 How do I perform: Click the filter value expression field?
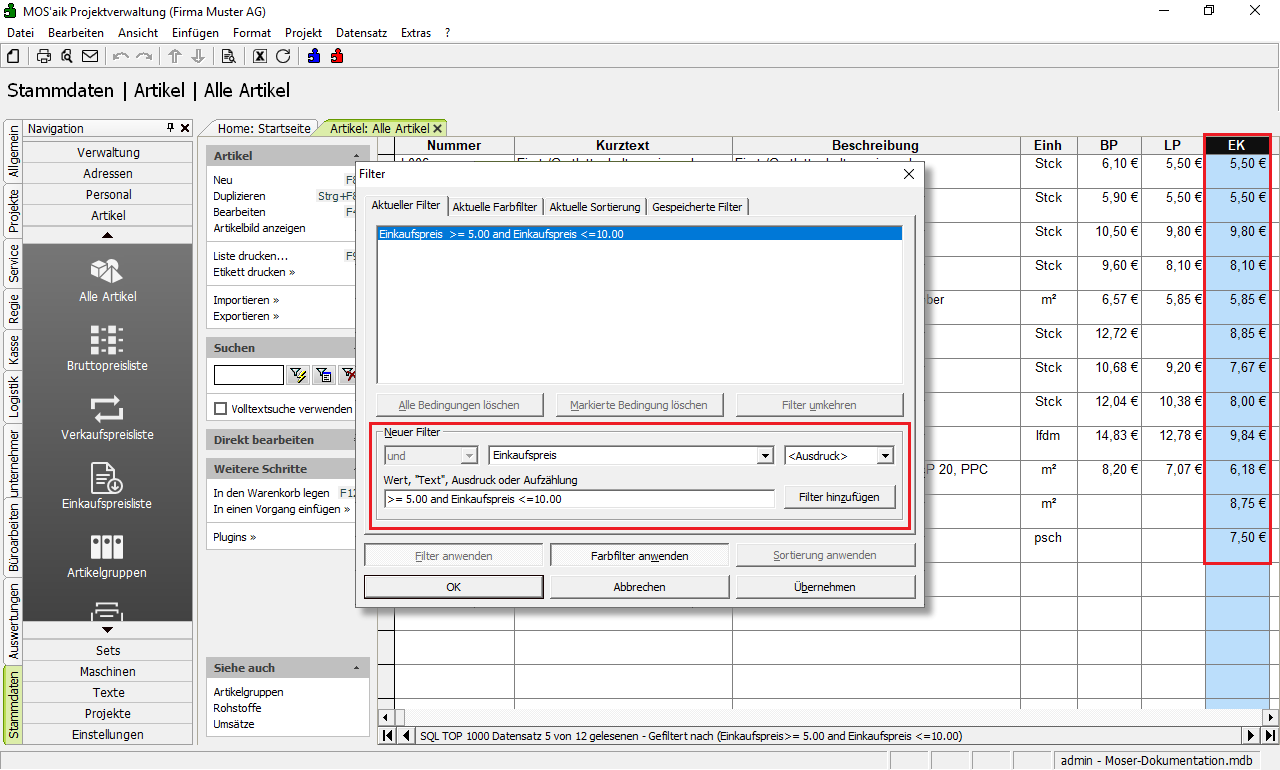(x=579, y=499)
